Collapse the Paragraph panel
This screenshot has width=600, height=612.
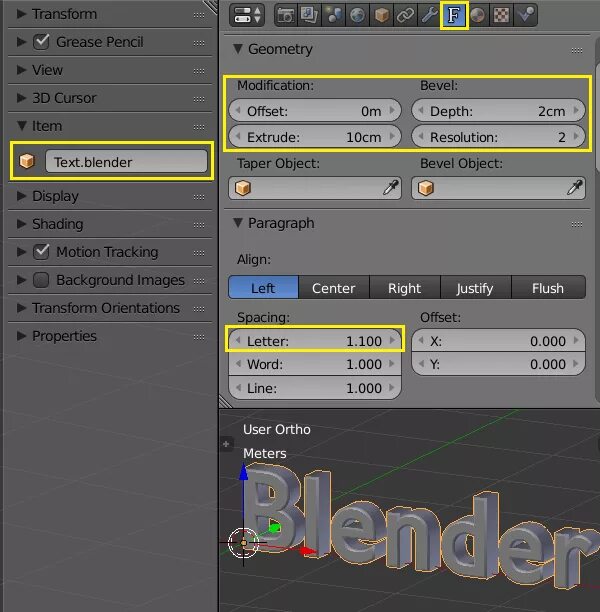pos(237,223)
